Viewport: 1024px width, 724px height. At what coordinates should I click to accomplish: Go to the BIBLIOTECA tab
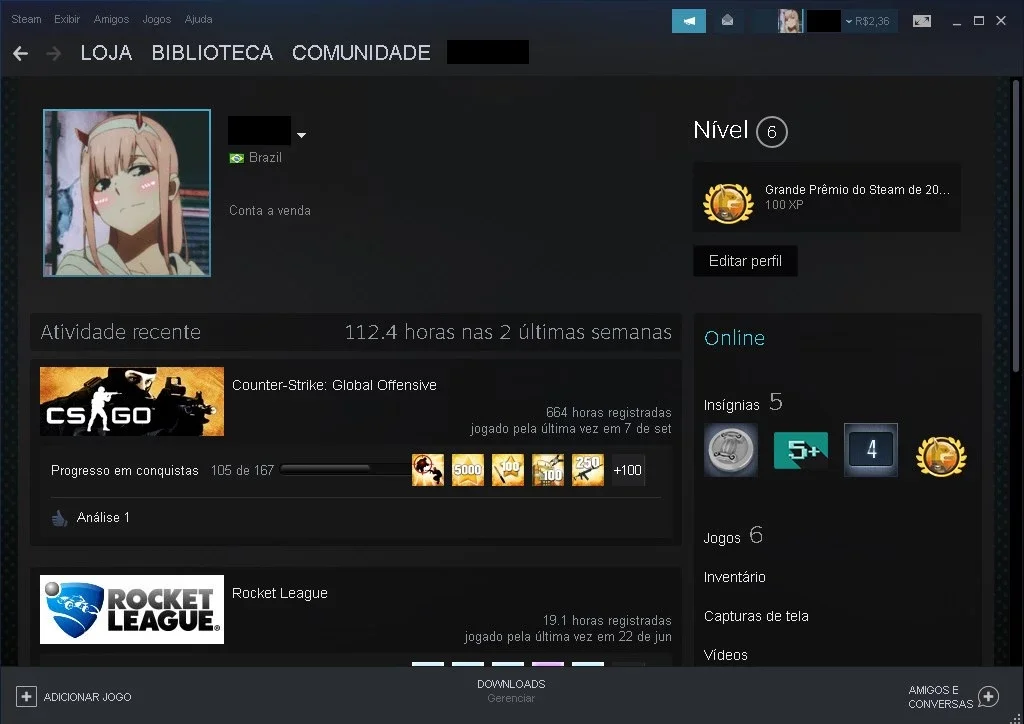tap(212, 53)
